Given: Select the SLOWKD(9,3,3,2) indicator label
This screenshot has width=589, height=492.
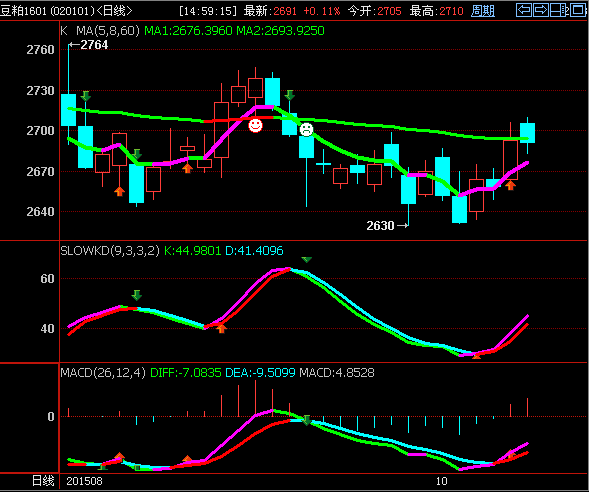Looking at the screenshot, I should [x=110, y=251].
